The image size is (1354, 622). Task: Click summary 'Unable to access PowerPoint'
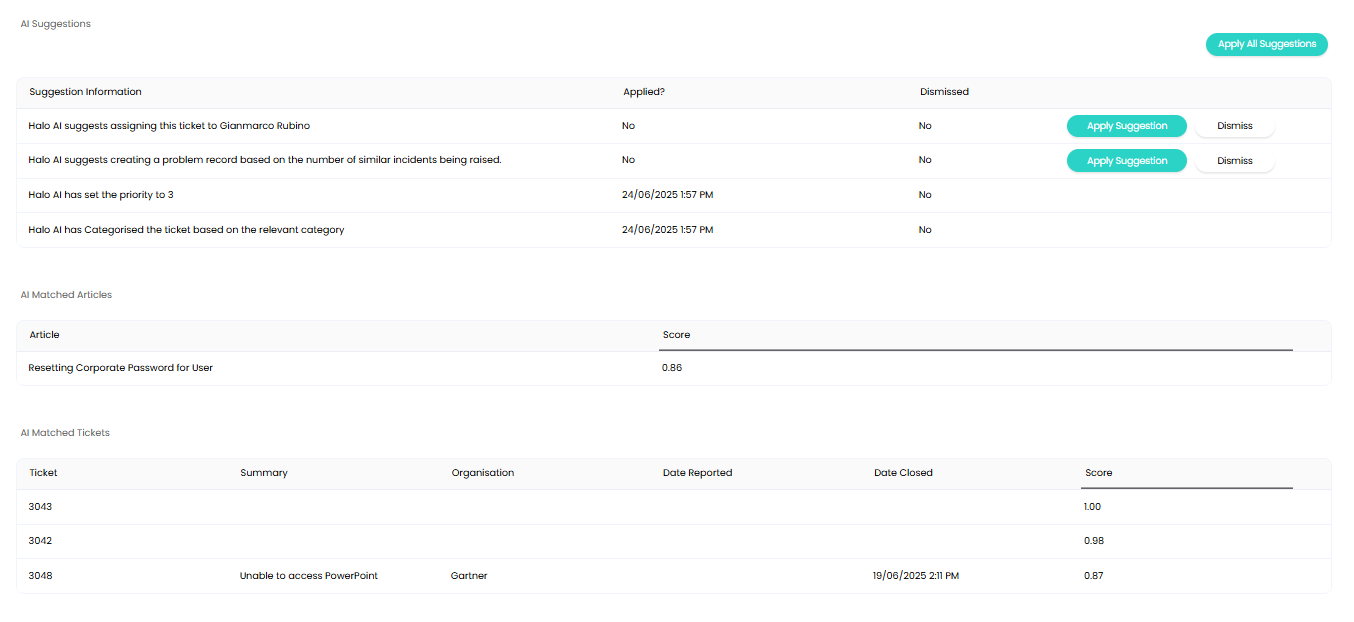point(309,576)
